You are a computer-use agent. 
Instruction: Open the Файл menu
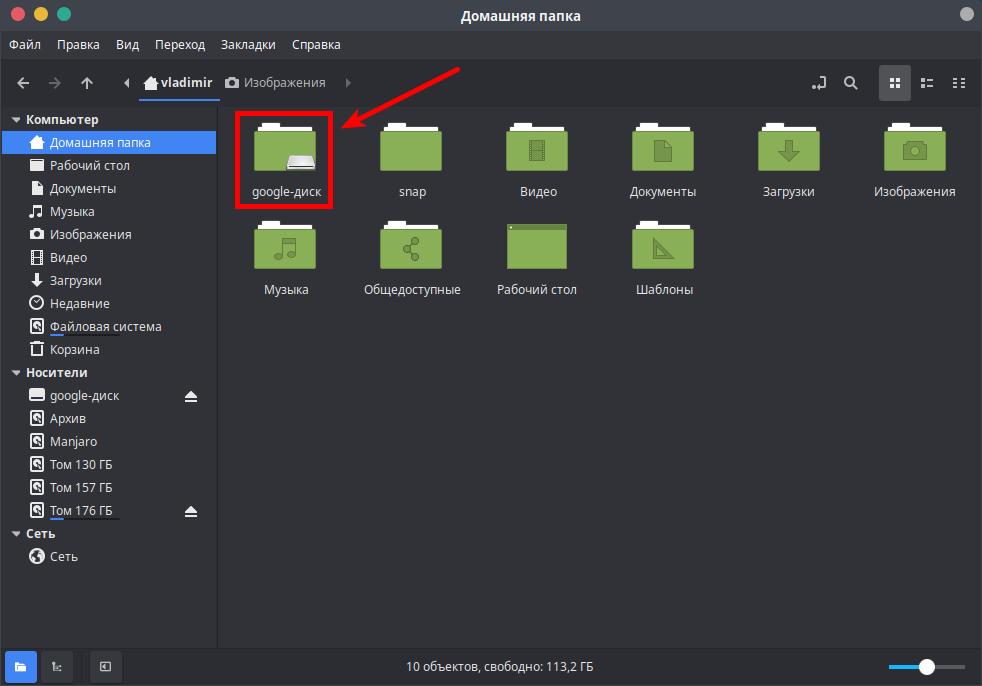click(24, 44)
